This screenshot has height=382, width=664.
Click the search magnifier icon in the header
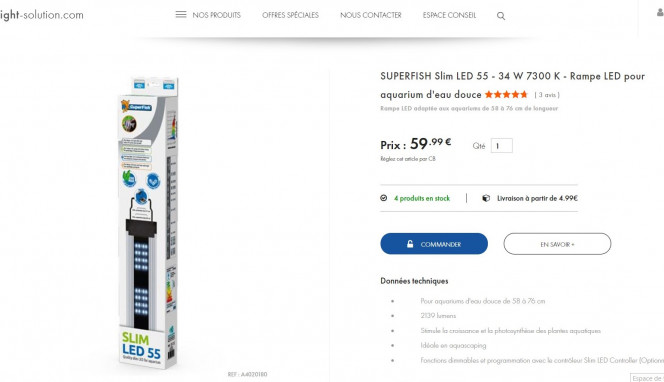click(x=501, y=16)
